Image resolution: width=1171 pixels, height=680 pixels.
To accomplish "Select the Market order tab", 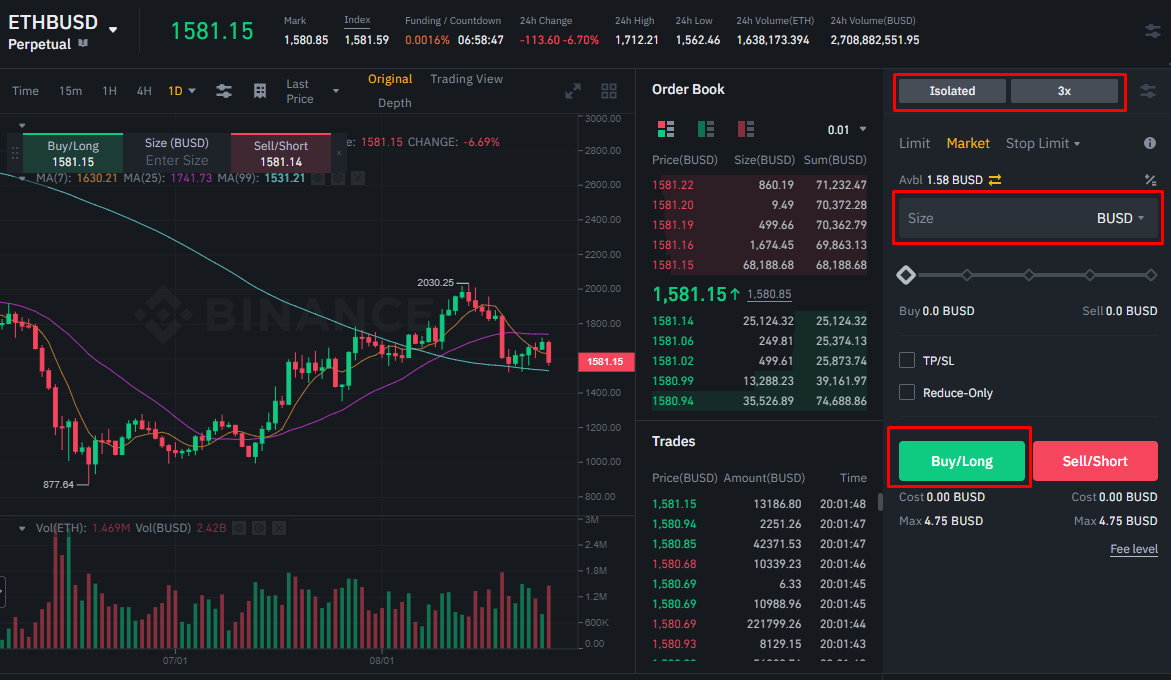I will tap(968, 143).
